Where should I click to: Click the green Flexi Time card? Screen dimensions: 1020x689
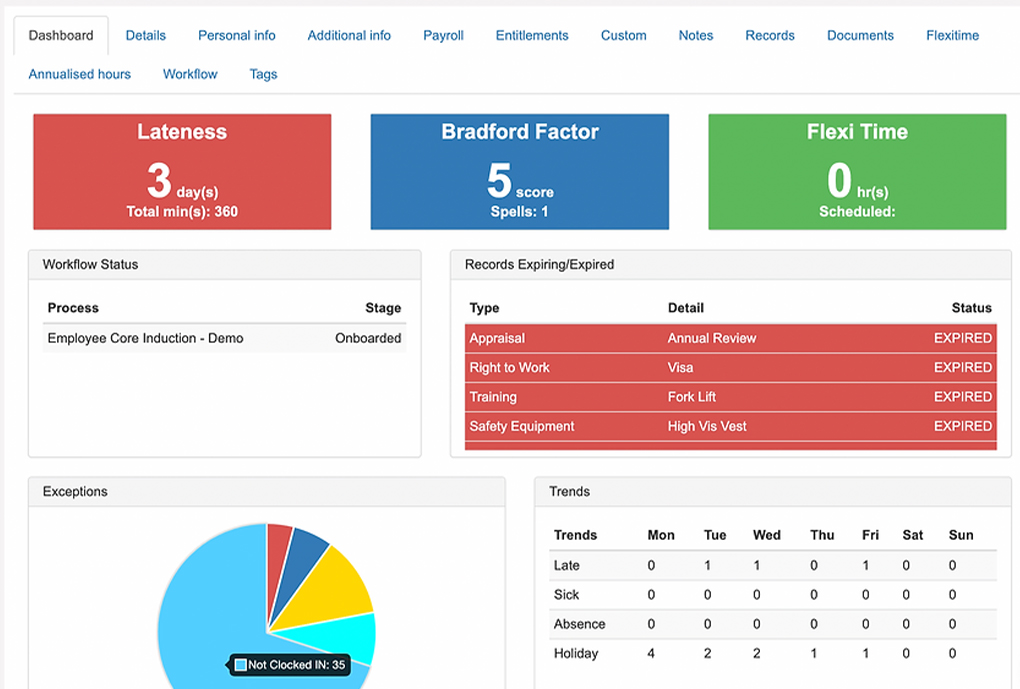[857, 172]
